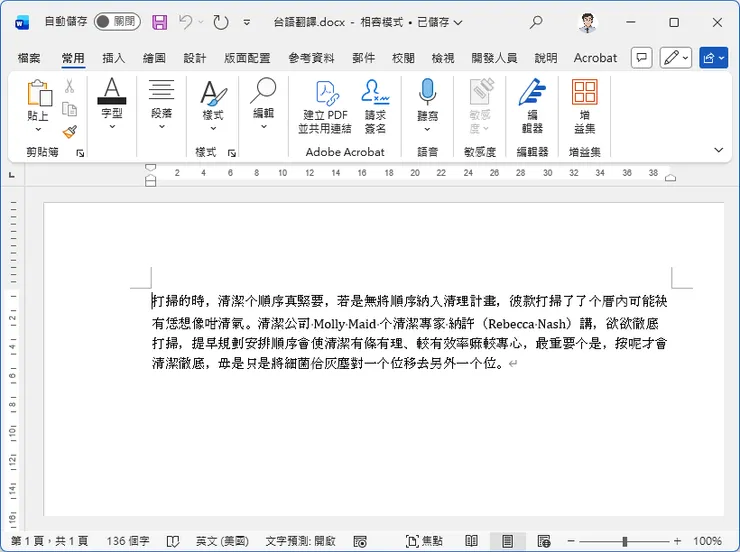This screenshot has width=740, height=552.
Task: Click 文字預測: 開啟 in status bar
Action: 300,541
